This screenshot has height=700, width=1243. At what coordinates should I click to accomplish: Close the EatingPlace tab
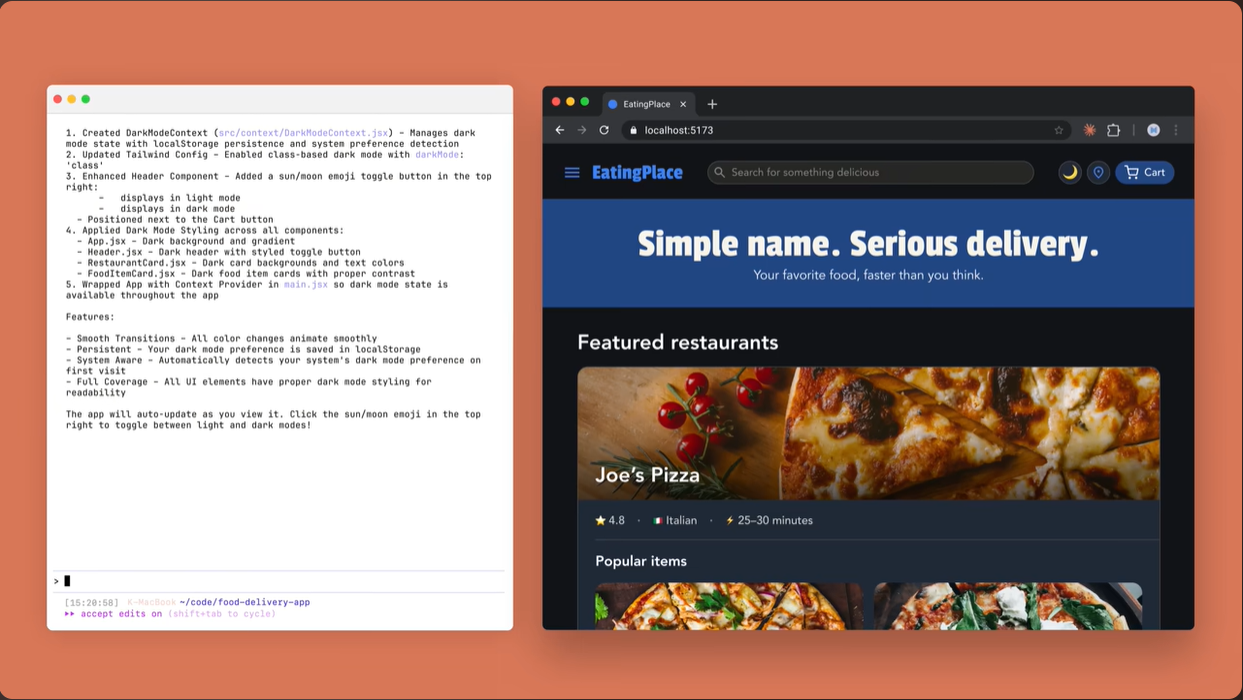[683, 104]
